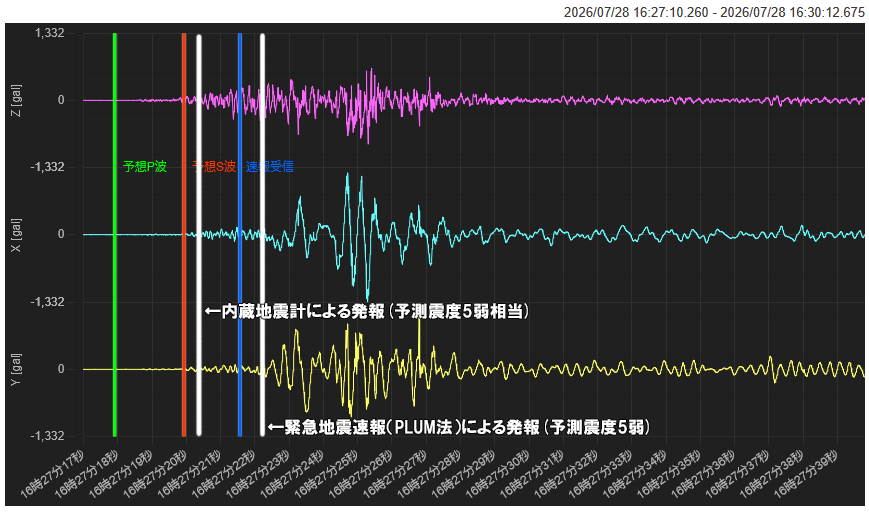869x512 pixels.
Task: Click the red 予想S波 label
Action: tap(214, 167)
